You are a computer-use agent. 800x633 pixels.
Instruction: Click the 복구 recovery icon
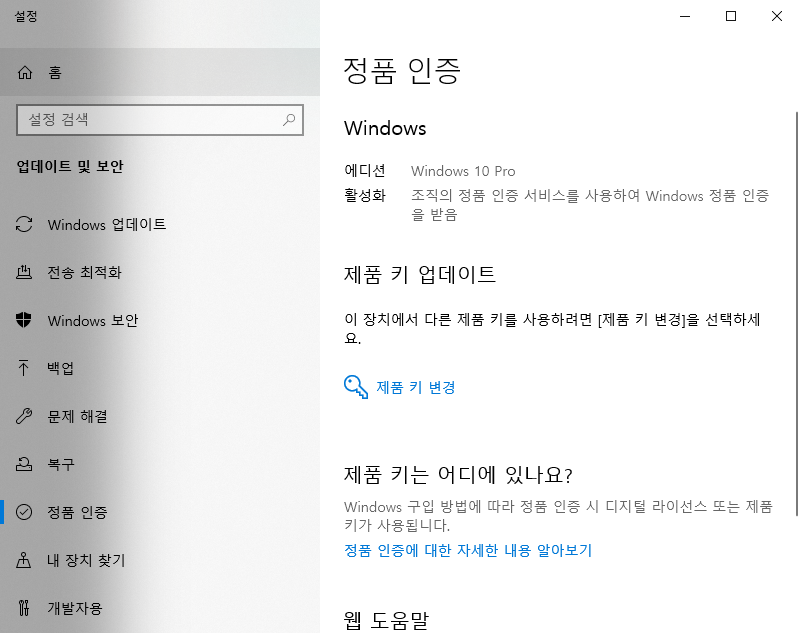click(x=24, y=464)
